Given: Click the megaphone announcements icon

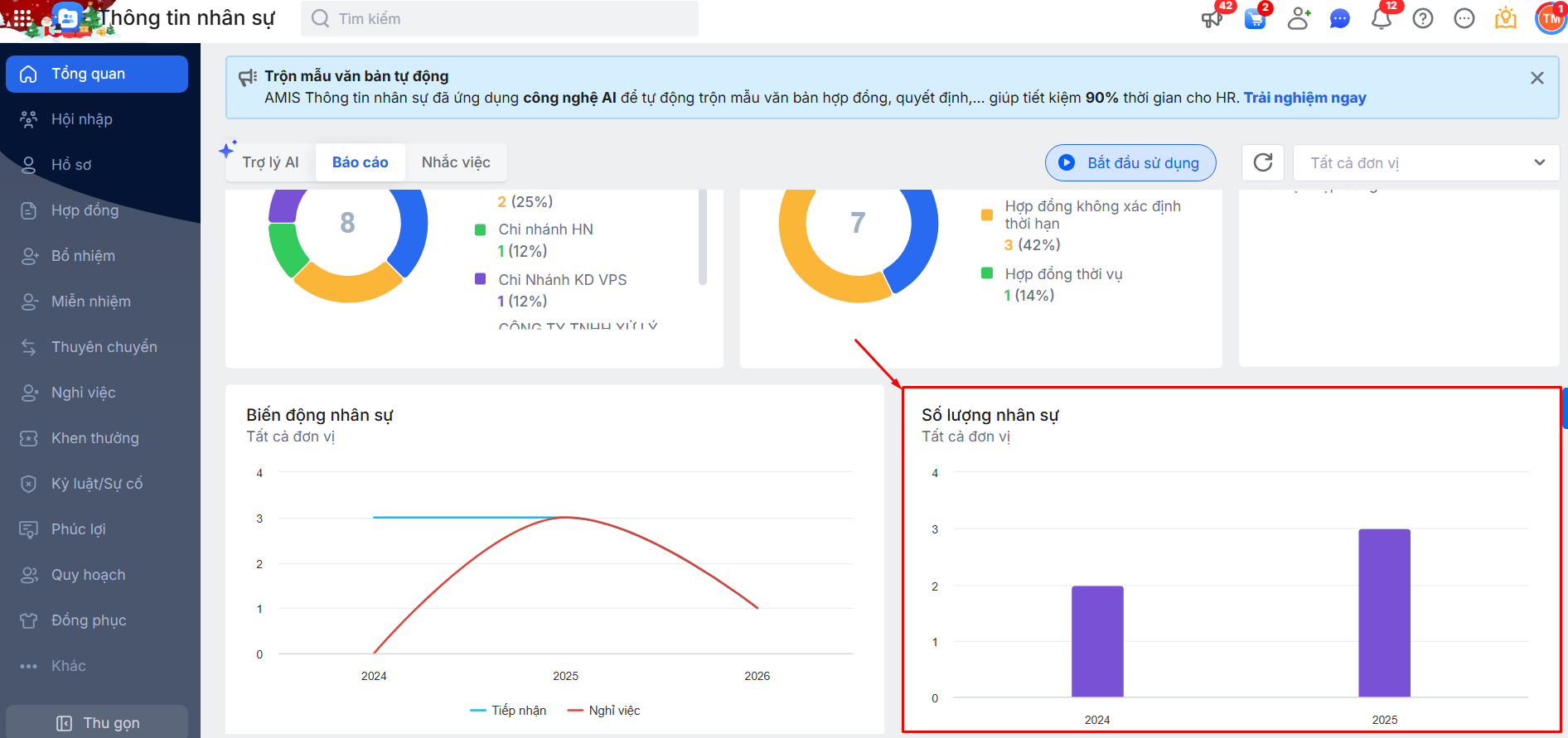Looking at the screenshot, I should [1212, 19].
